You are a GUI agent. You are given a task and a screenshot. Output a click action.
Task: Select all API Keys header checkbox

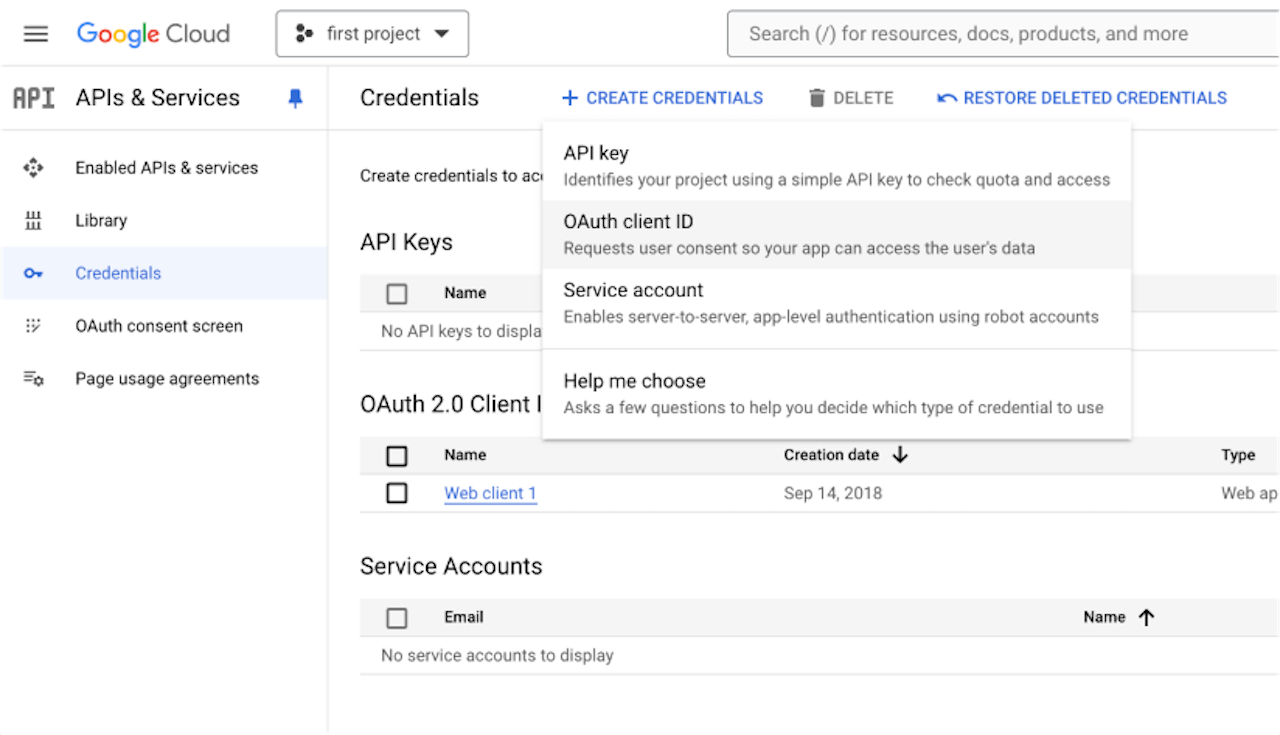(397, 294)
